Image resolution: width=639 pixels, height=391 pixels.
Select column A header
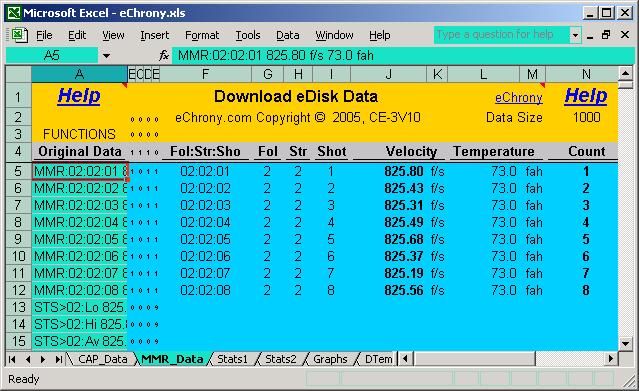tap(79, 74)
